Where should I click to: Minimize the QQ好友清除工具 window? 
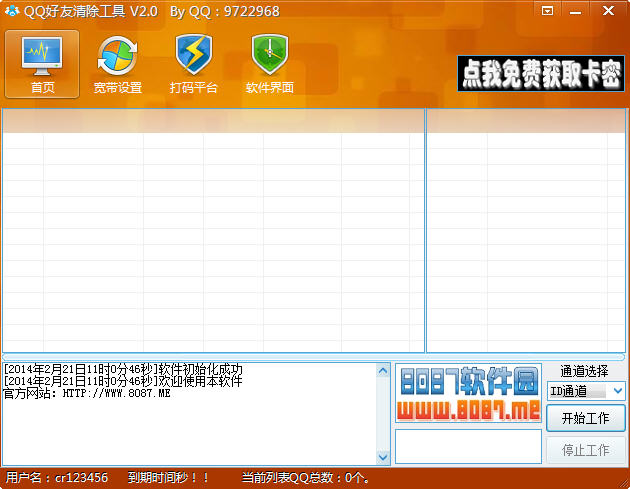pos(575,11)
